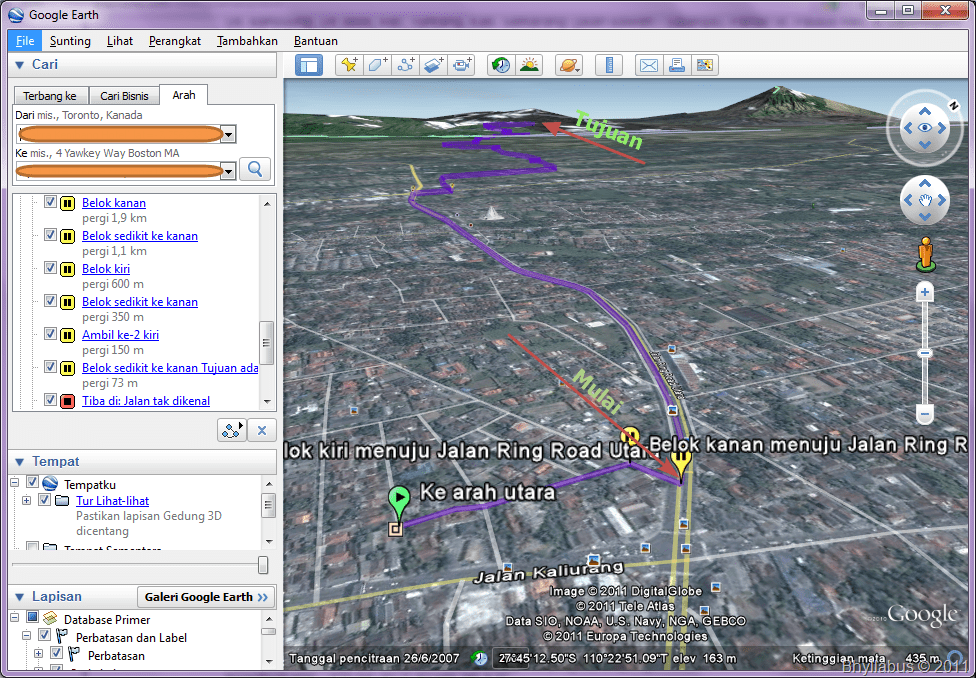Click the green start marker on map
The image size is (976, 678).
398,502
